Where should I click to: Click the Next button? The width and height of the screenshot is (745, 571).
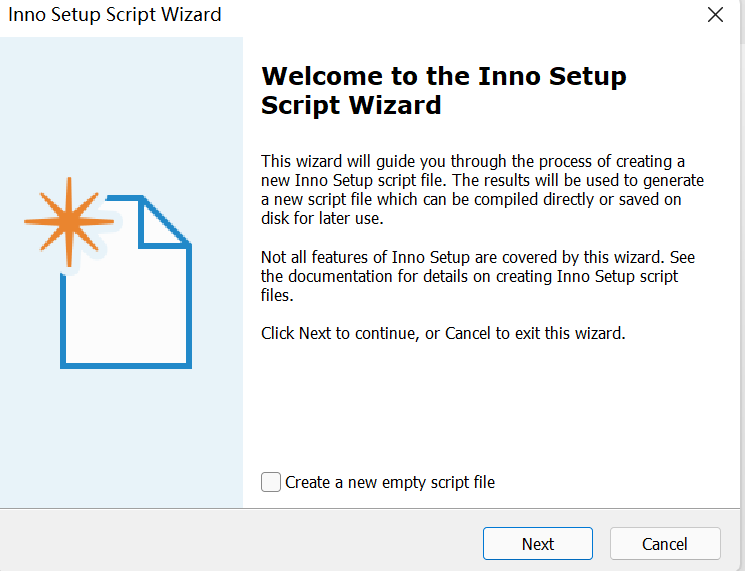click(538, 543)
